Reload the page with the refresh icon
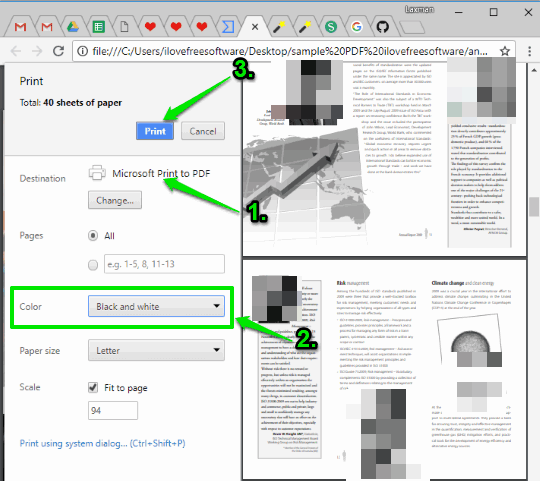 (59, 51)
